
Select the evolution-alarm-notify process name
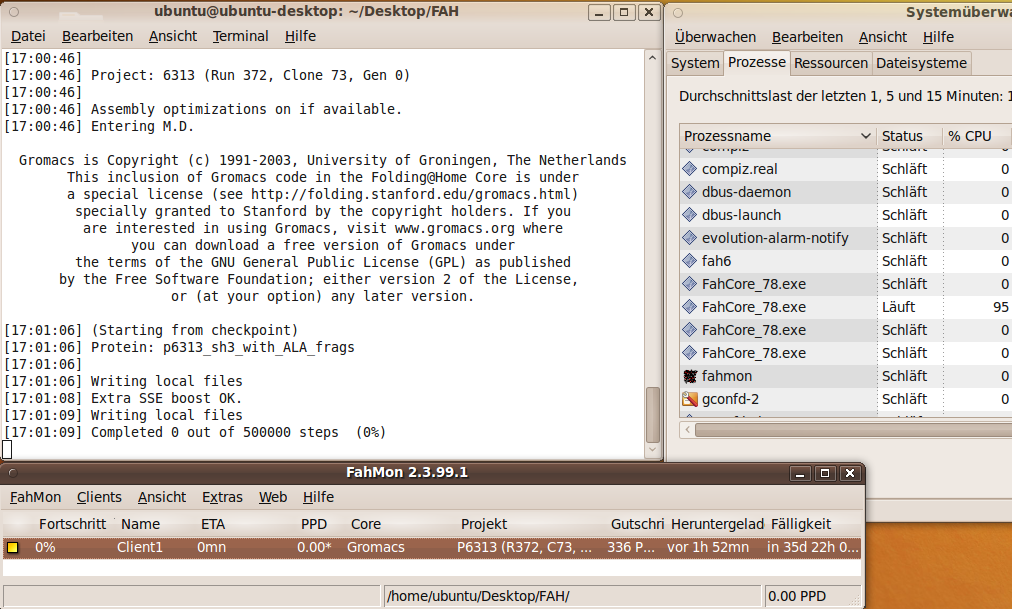pyautogui.click(x=775, y=238)
